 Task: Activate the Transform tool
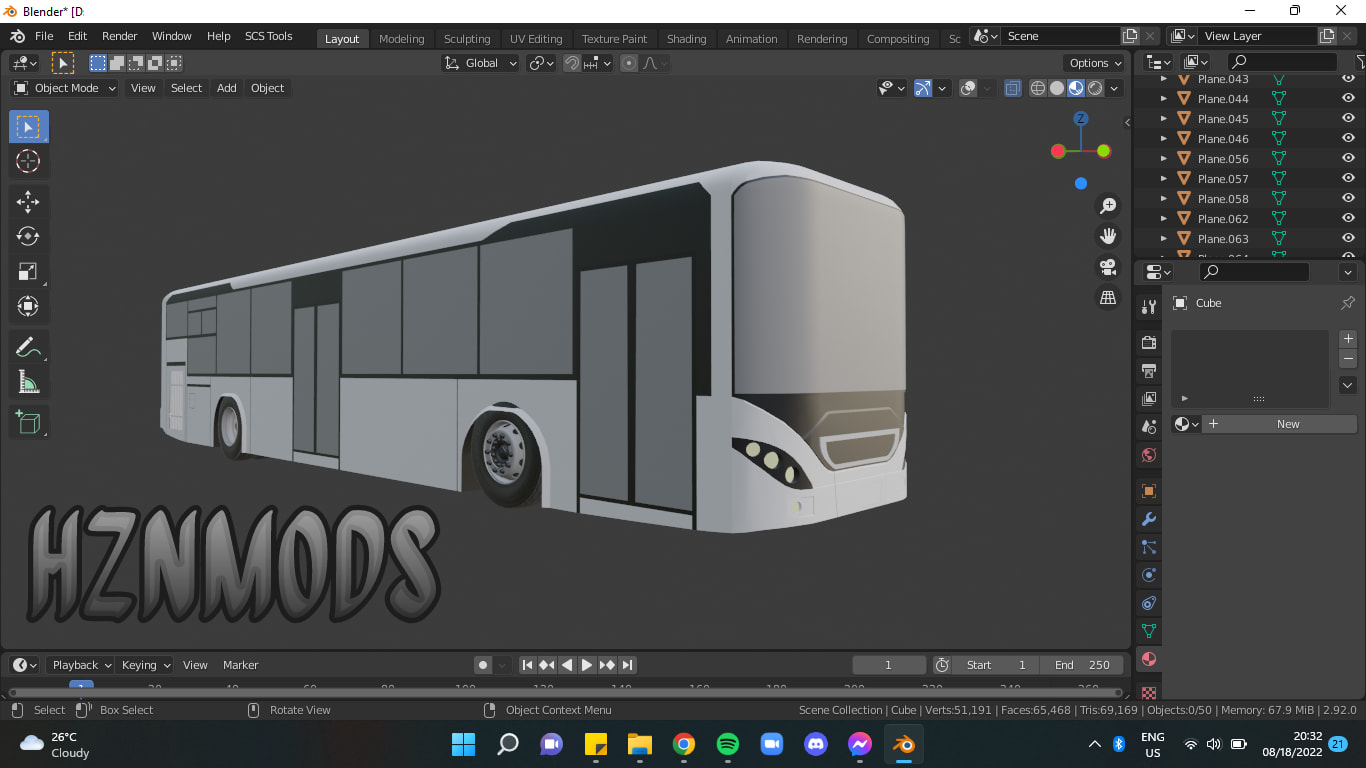click(x=28, y=306)
